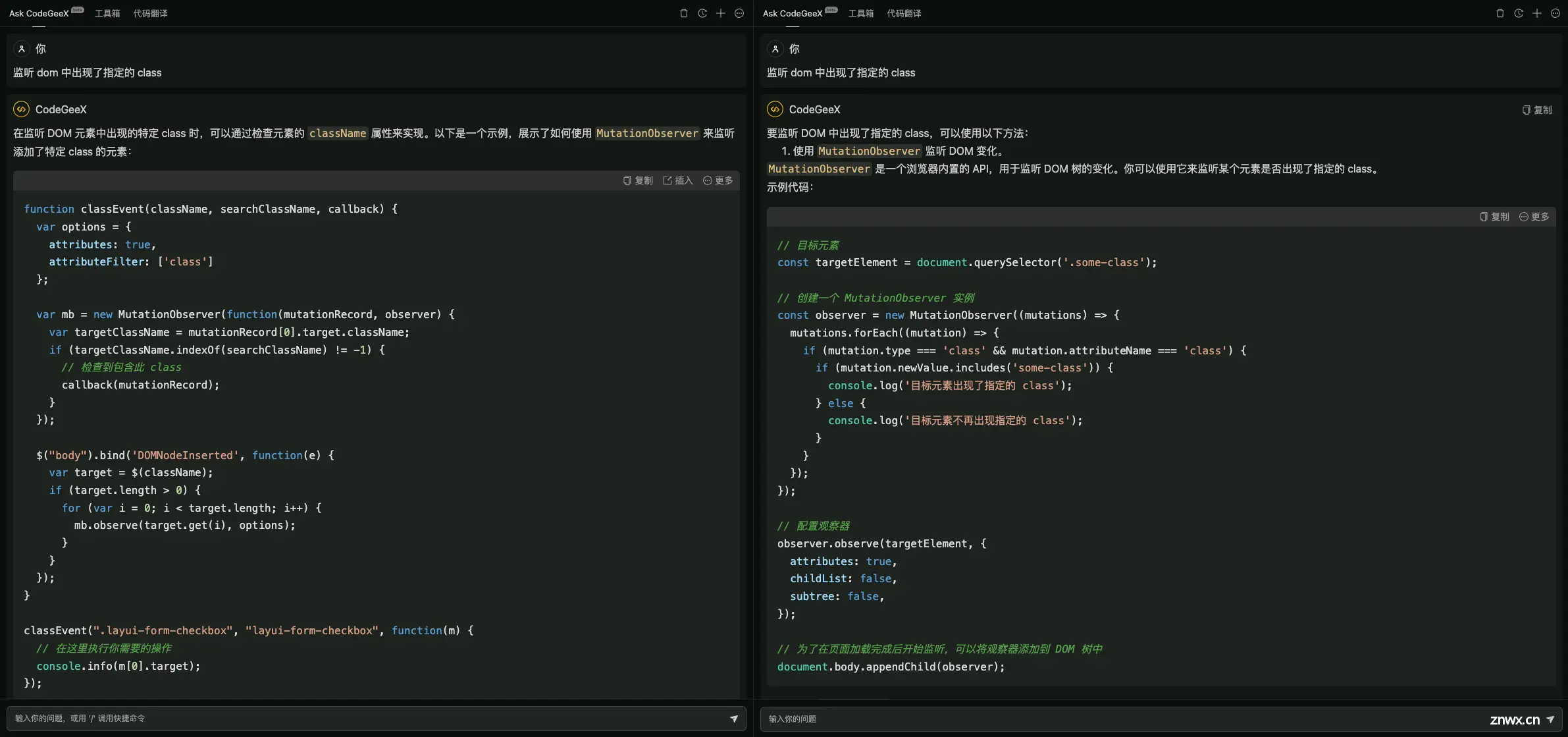Send message with left panel paper-plane icon
Image resolution: width=1568 pixels, height=737 pixels.
pos(734,719)
